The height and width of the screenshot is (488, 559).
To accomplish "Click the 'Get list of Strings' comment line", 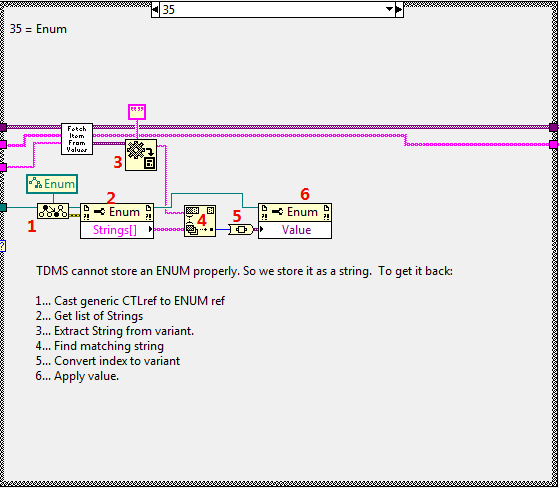I will pos(89,316).
